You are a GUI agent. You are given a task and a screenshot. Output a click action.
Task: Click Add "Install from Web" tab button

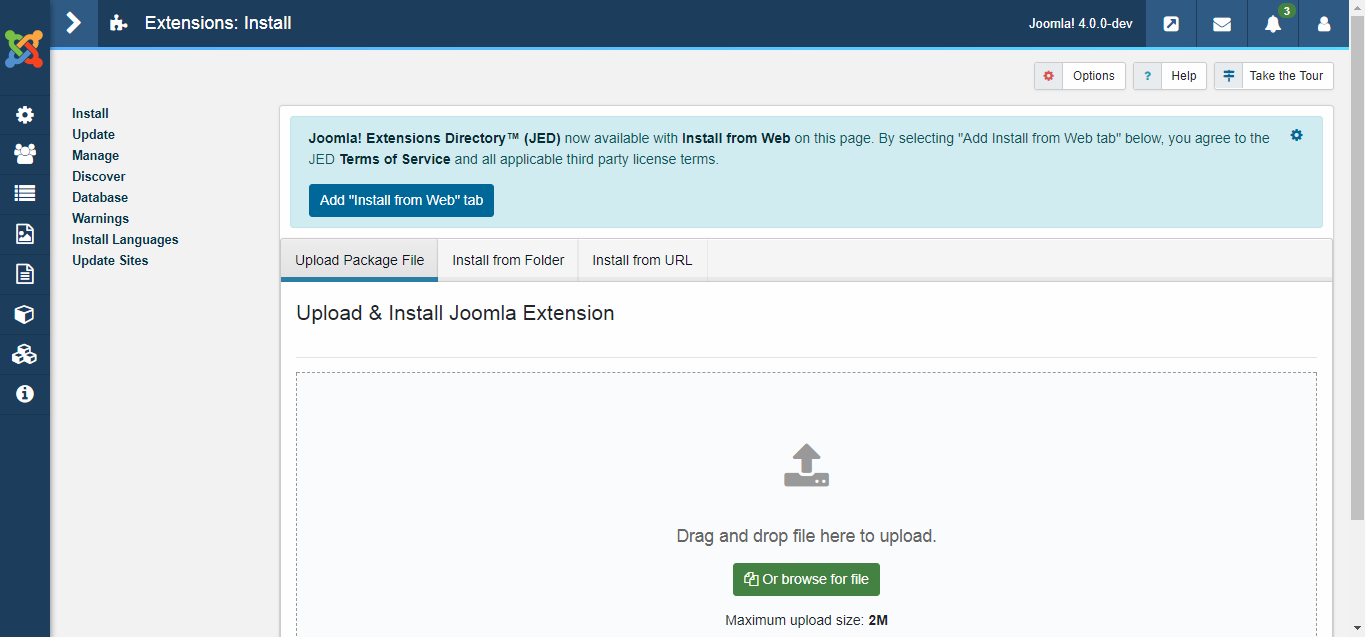(x=401, y=200)
